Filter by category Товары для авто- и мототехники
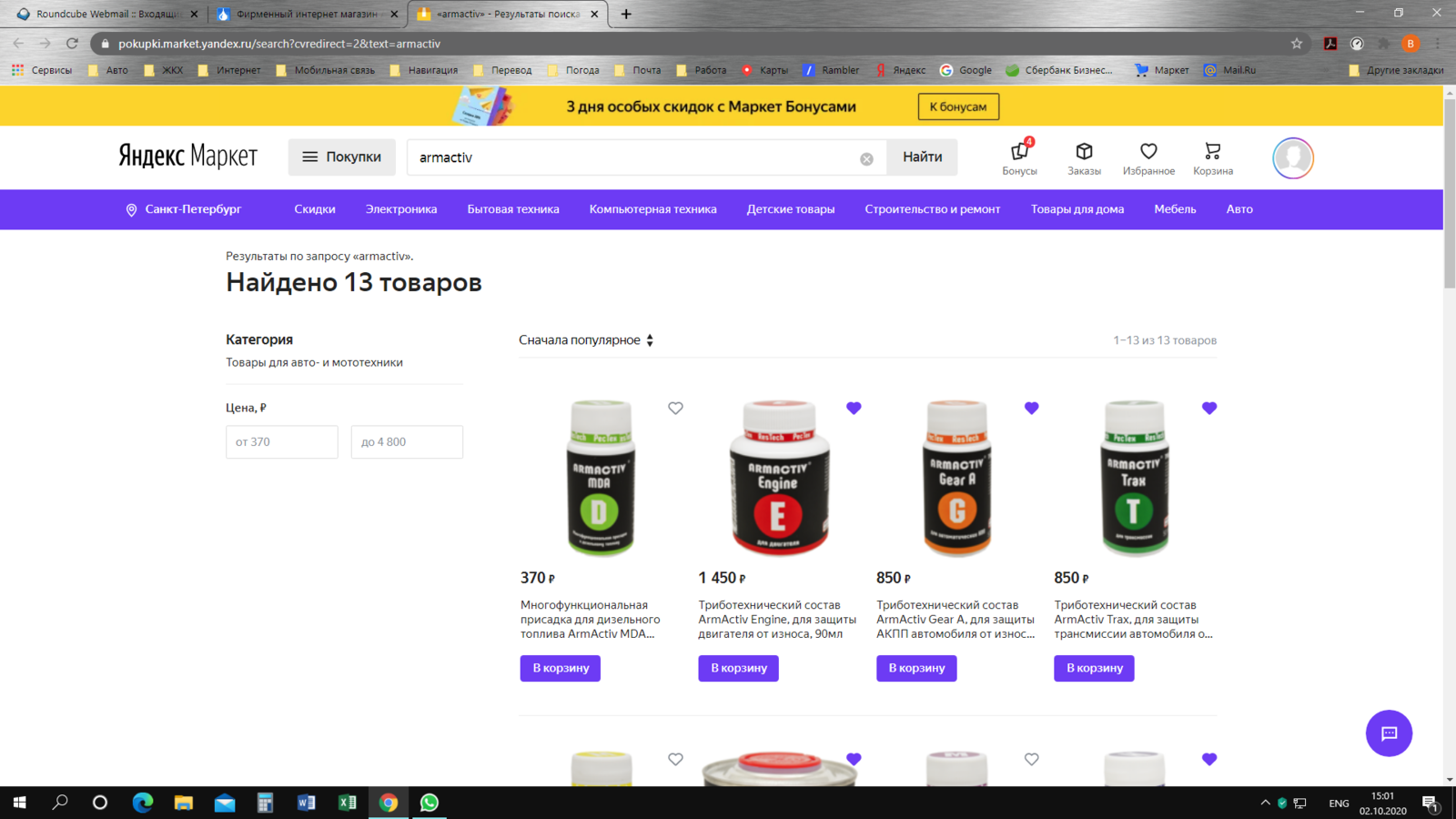This screenshot has width=1456, height=819. click(x=314, y=362)
